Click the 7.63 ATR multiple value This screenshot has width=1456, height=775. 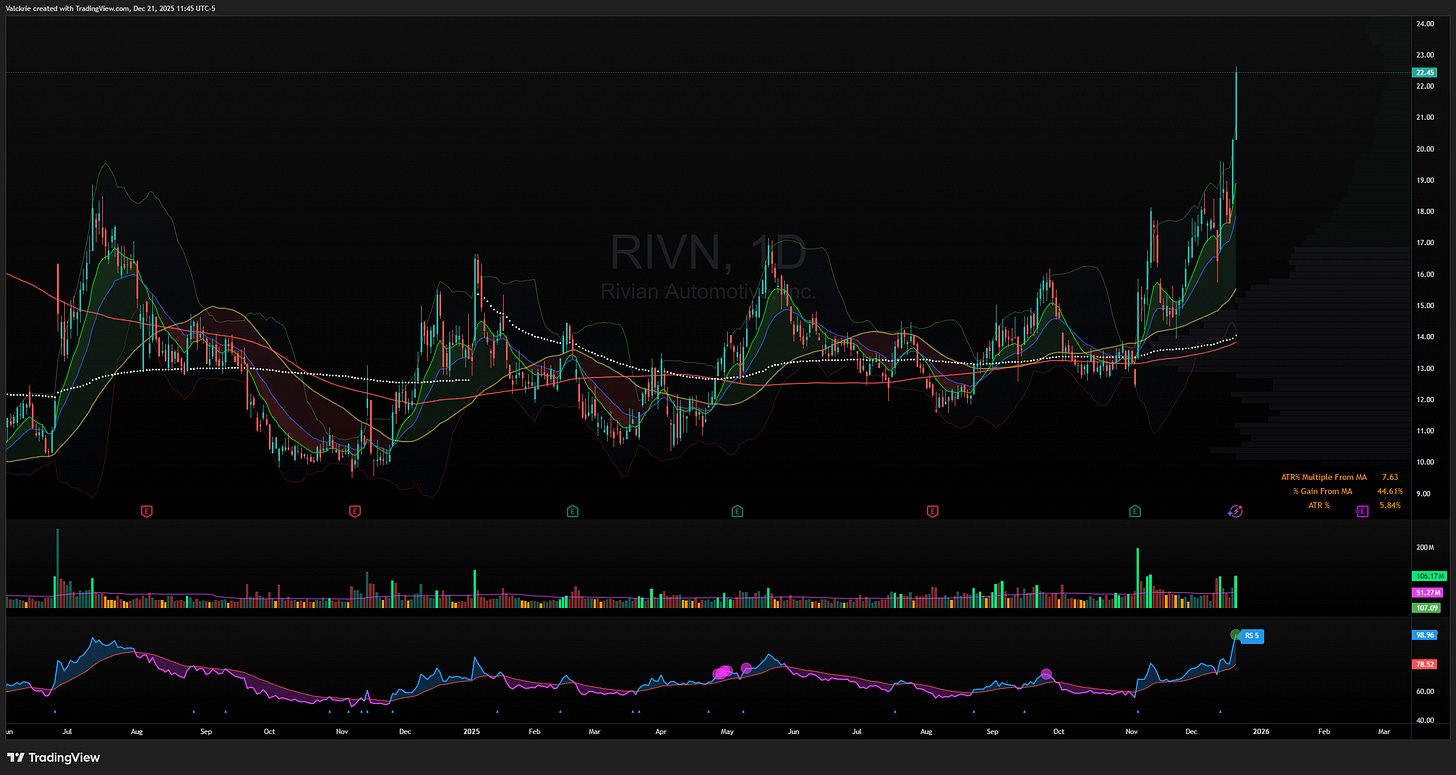point(1390,477)
